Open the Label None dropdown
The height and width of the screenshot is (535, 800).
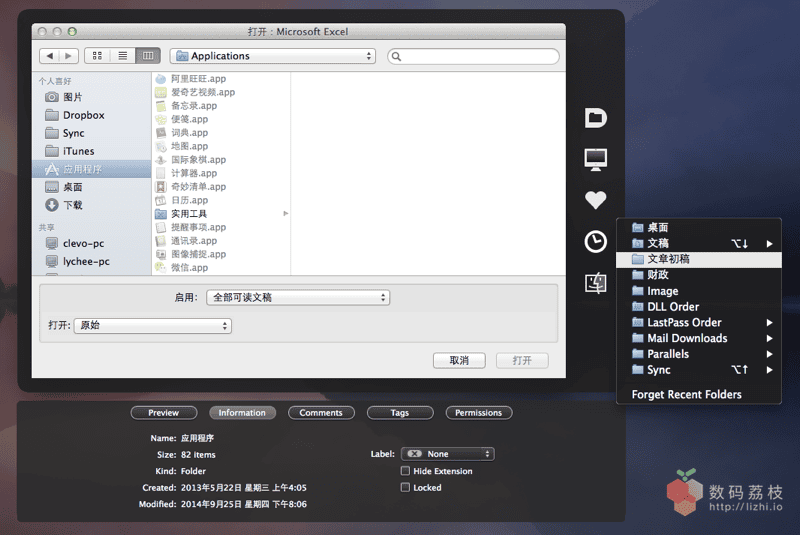pos(447,454)
